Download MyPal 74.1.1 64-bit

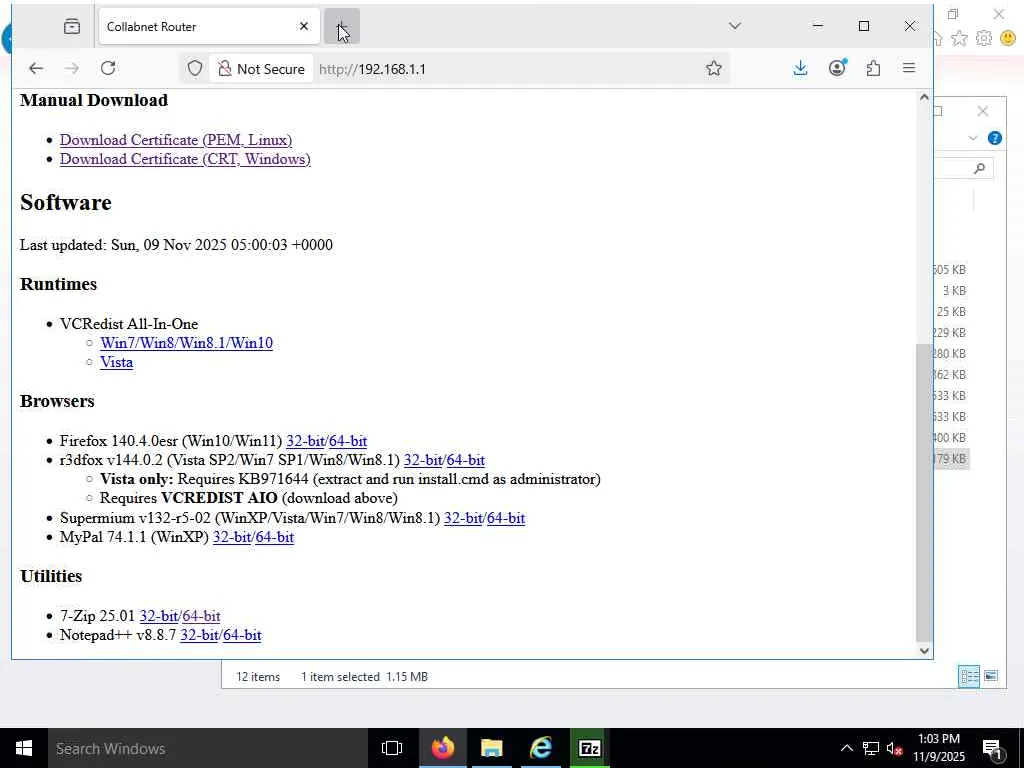pyautogui.click(x=274, y=537)
